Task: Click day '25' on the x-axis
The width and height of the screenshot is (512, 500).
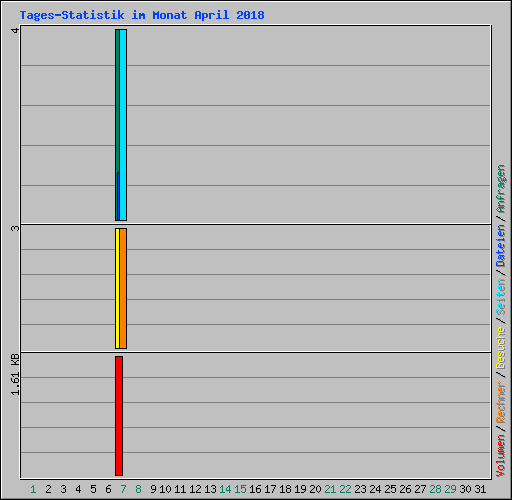Action: point(390,489)
